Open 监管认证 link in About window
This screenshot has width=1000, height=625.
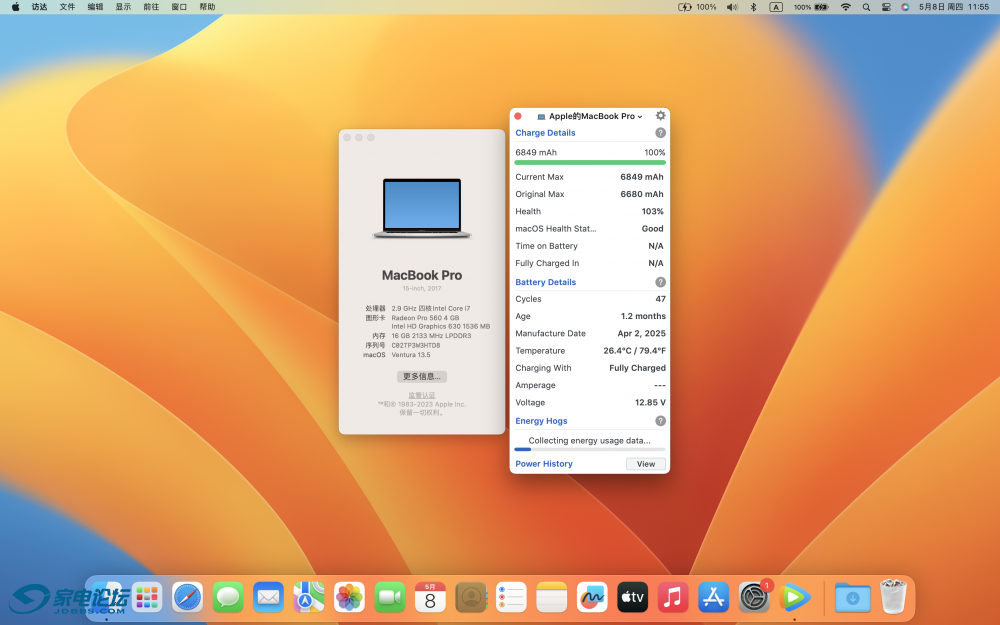click(x=422, y=395)
